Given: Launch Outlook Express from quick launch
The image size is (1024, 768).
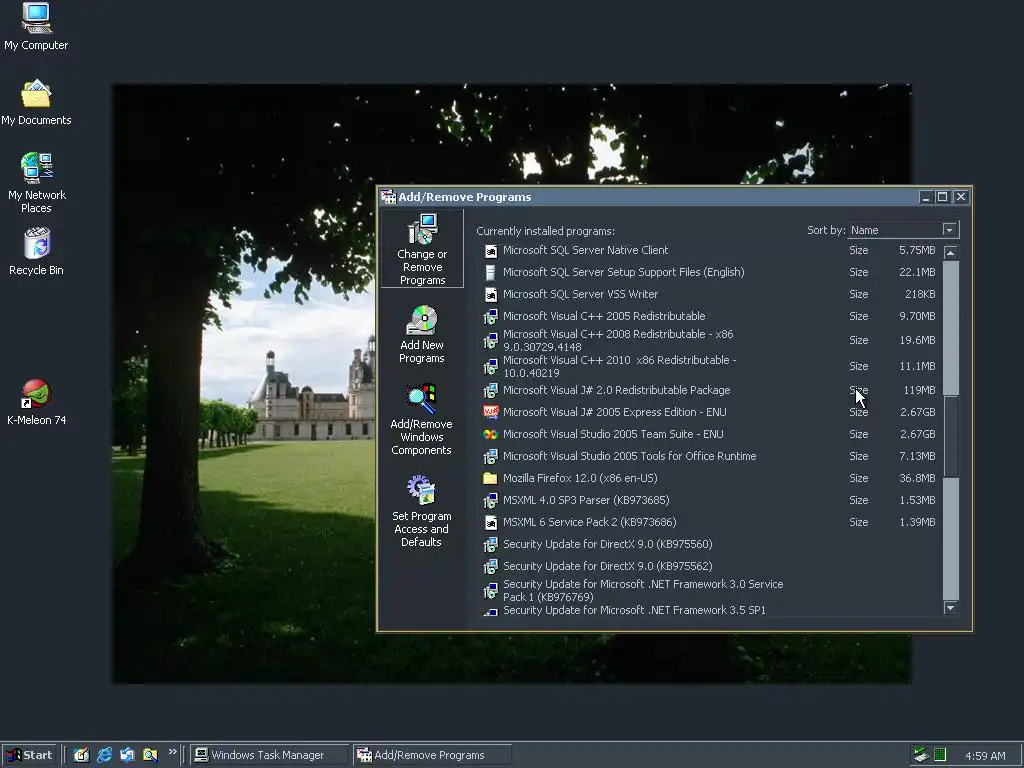Looking at the screenshot, I should 127,755.
